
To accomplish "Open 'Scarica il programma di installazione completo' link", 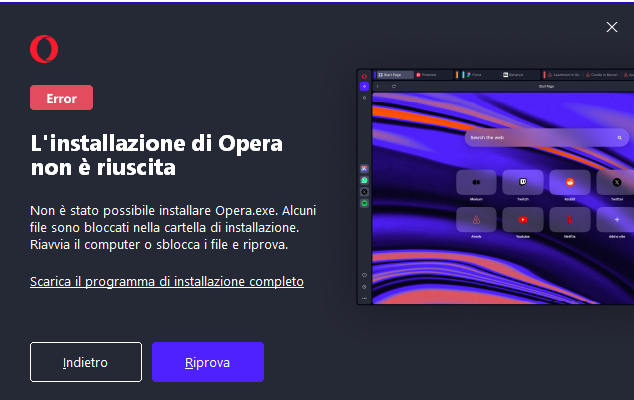I will click(167, 281).
